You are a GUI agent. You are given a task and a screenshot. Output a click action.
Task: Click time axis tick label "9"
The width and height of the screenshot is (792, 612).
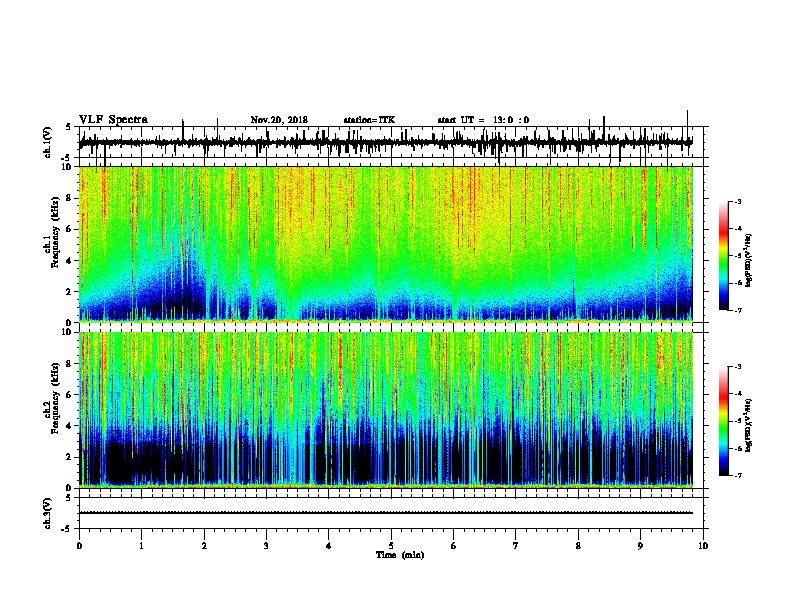coord(640,546)
